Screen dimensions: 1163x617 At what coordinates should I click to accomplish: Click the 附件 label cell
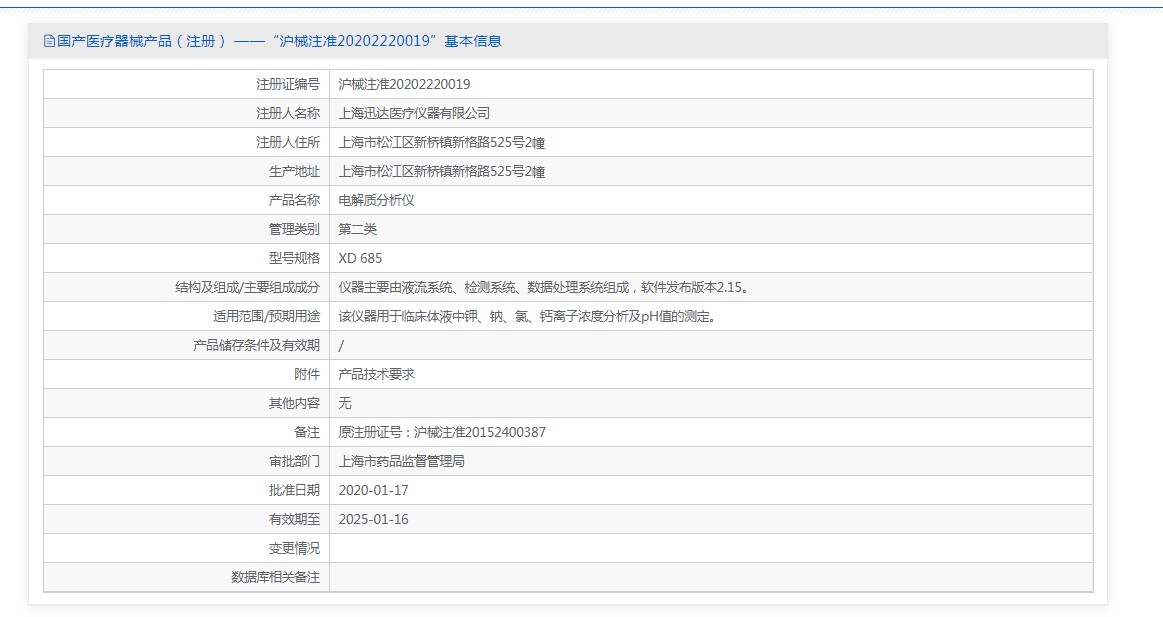point(187,375)
